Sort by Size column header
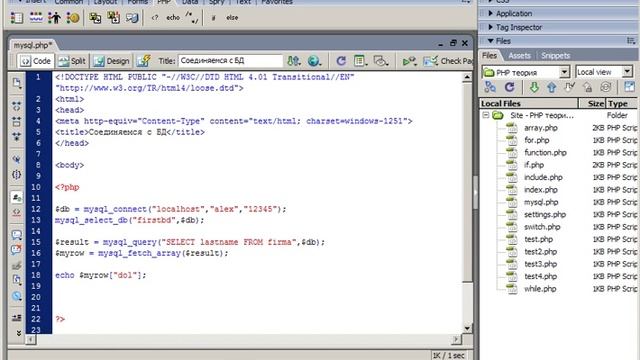The height and width of the screenshot is (360, 640). (592, 103)
